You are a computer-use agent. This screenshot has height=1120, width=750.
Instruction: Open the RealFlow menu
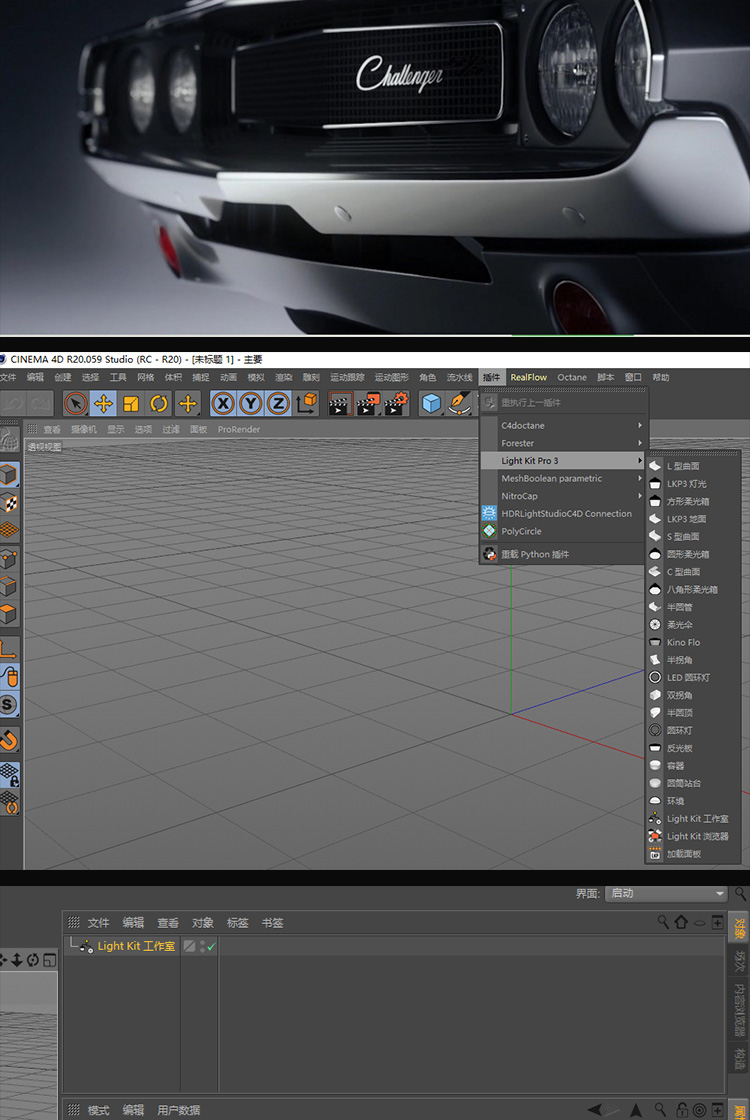528,377
